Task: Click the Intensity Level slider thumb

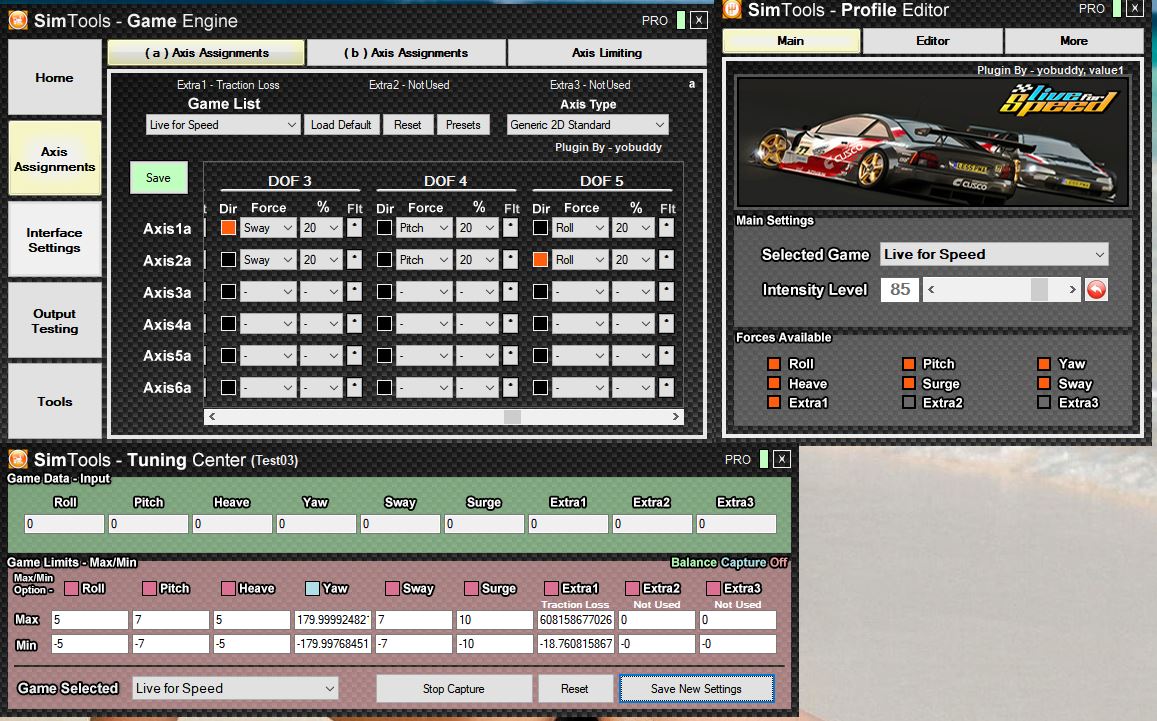Action: pyautogui.click(x=1039, y=290)
